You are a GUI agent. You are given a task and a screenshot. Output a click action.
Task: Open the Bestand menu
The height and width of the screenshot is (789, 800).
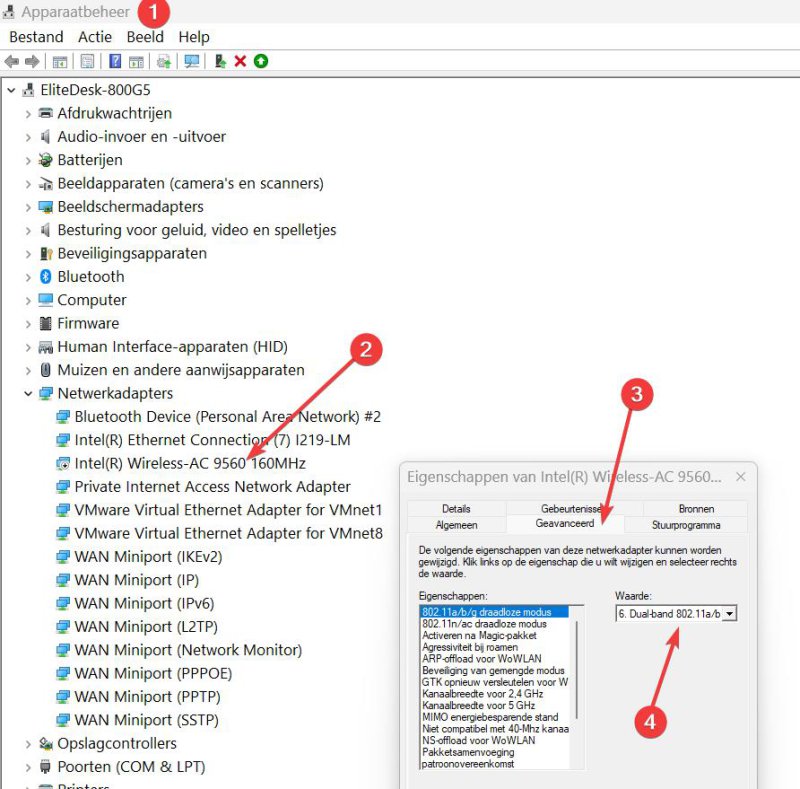click(36, 37)
